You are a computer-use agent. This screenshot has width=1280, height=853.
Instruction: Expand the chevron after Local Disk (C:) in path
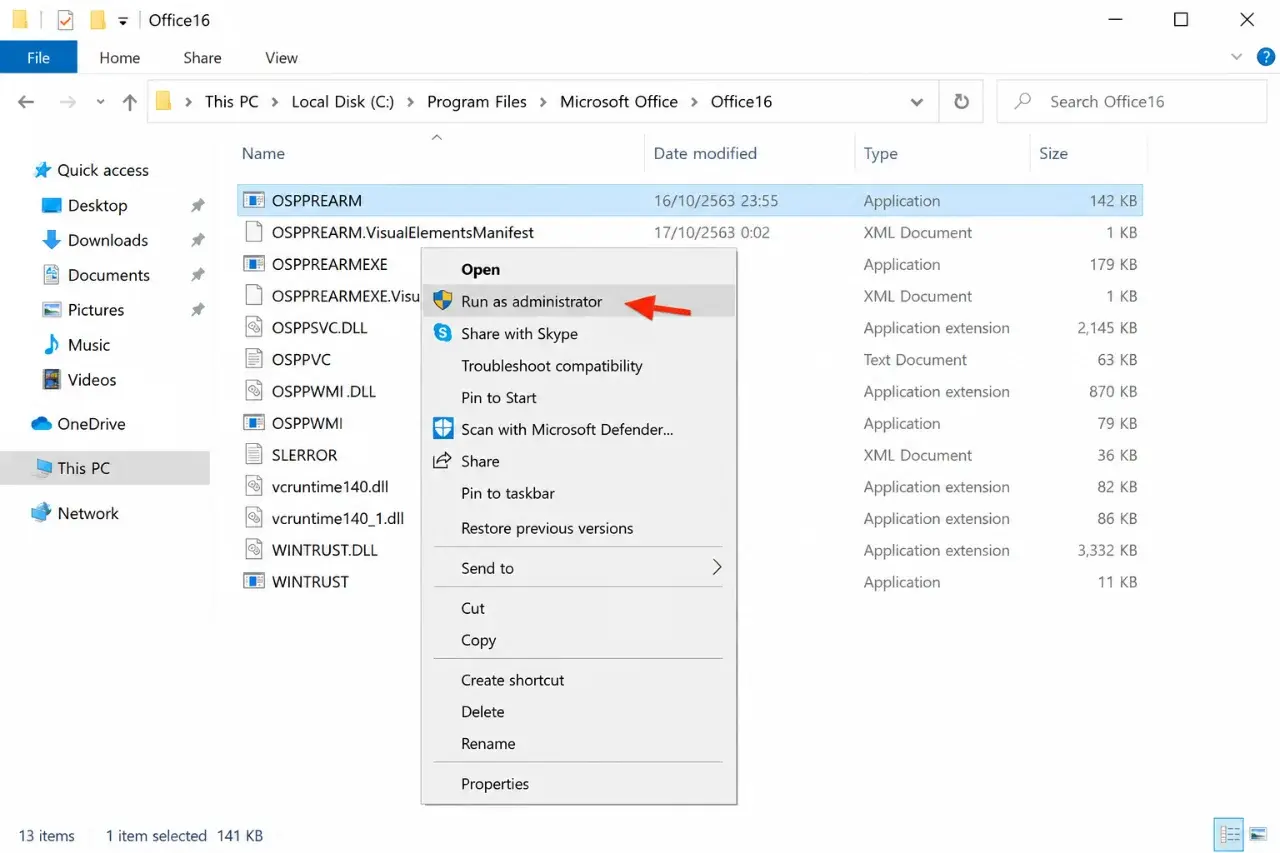point(410,102)
